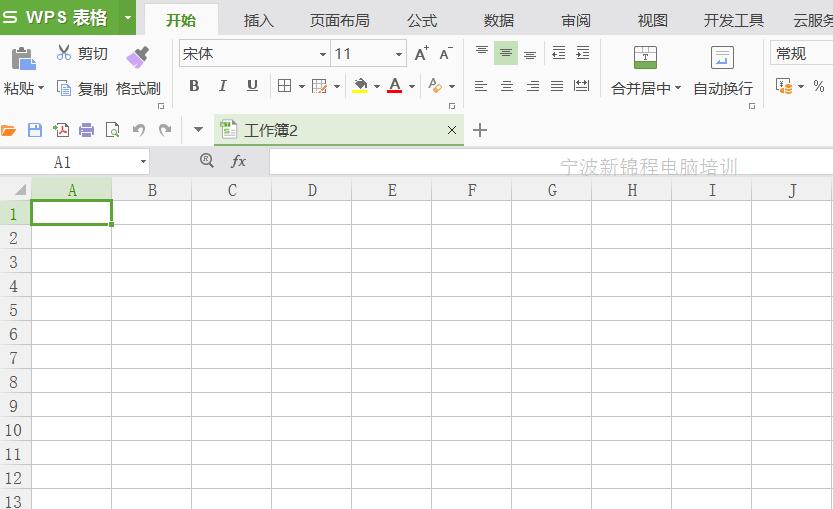Align text left
The image size is (833, 509).
[481, 86]
